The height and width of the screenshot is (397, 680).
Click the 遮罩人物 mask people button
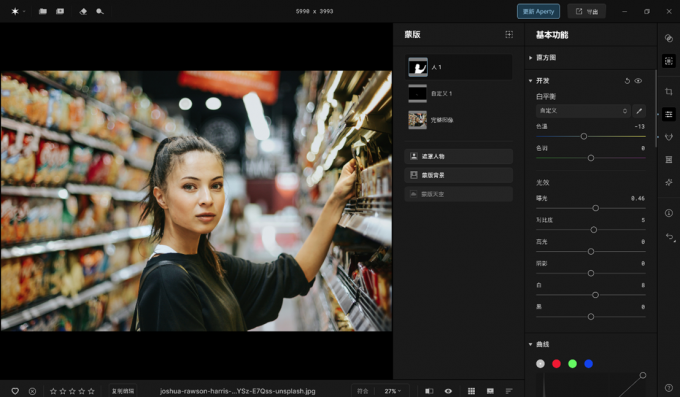pyautogui.click(x=458, y=156)
